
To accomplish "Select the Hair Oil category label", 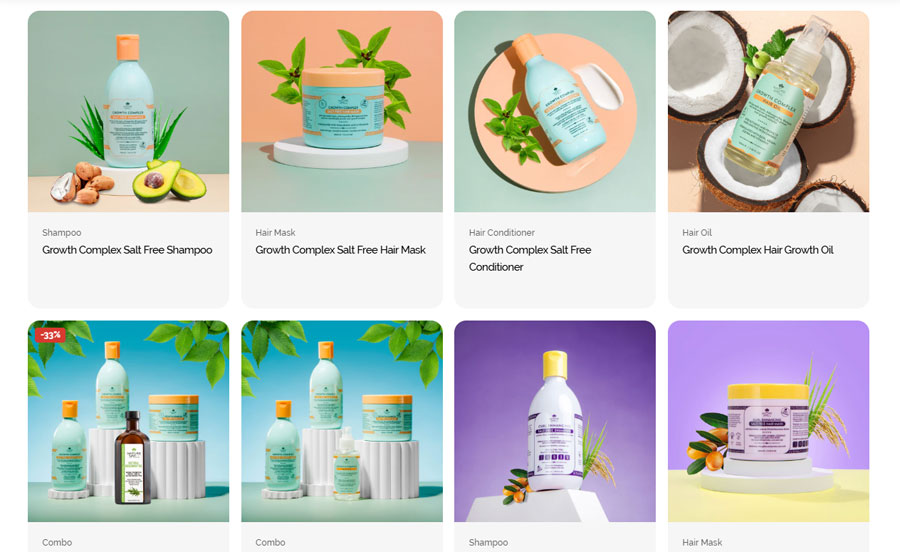I will coord(697,232).
